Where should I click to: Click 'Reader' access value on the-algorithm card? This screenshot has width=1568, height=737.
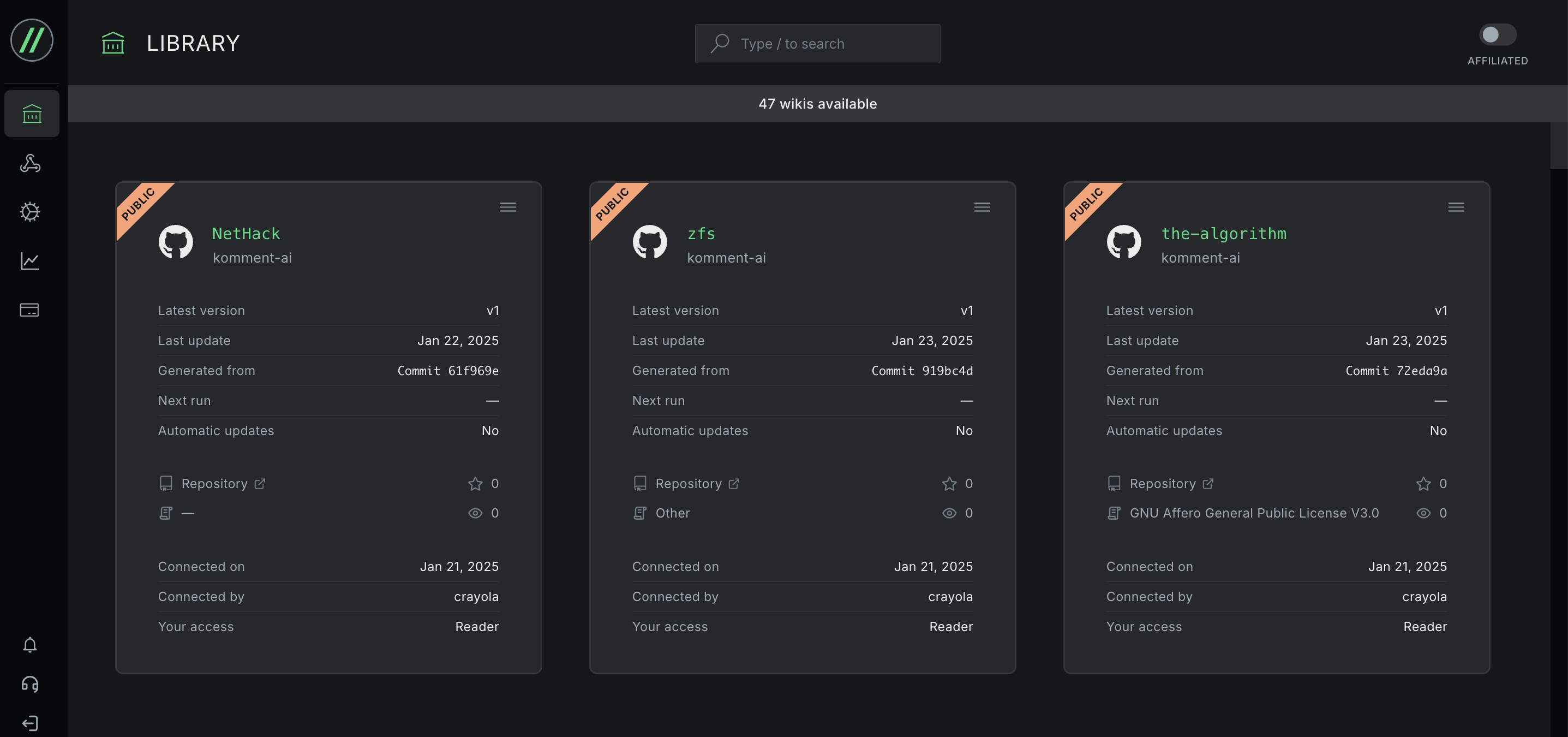[x=1425, y=627]
